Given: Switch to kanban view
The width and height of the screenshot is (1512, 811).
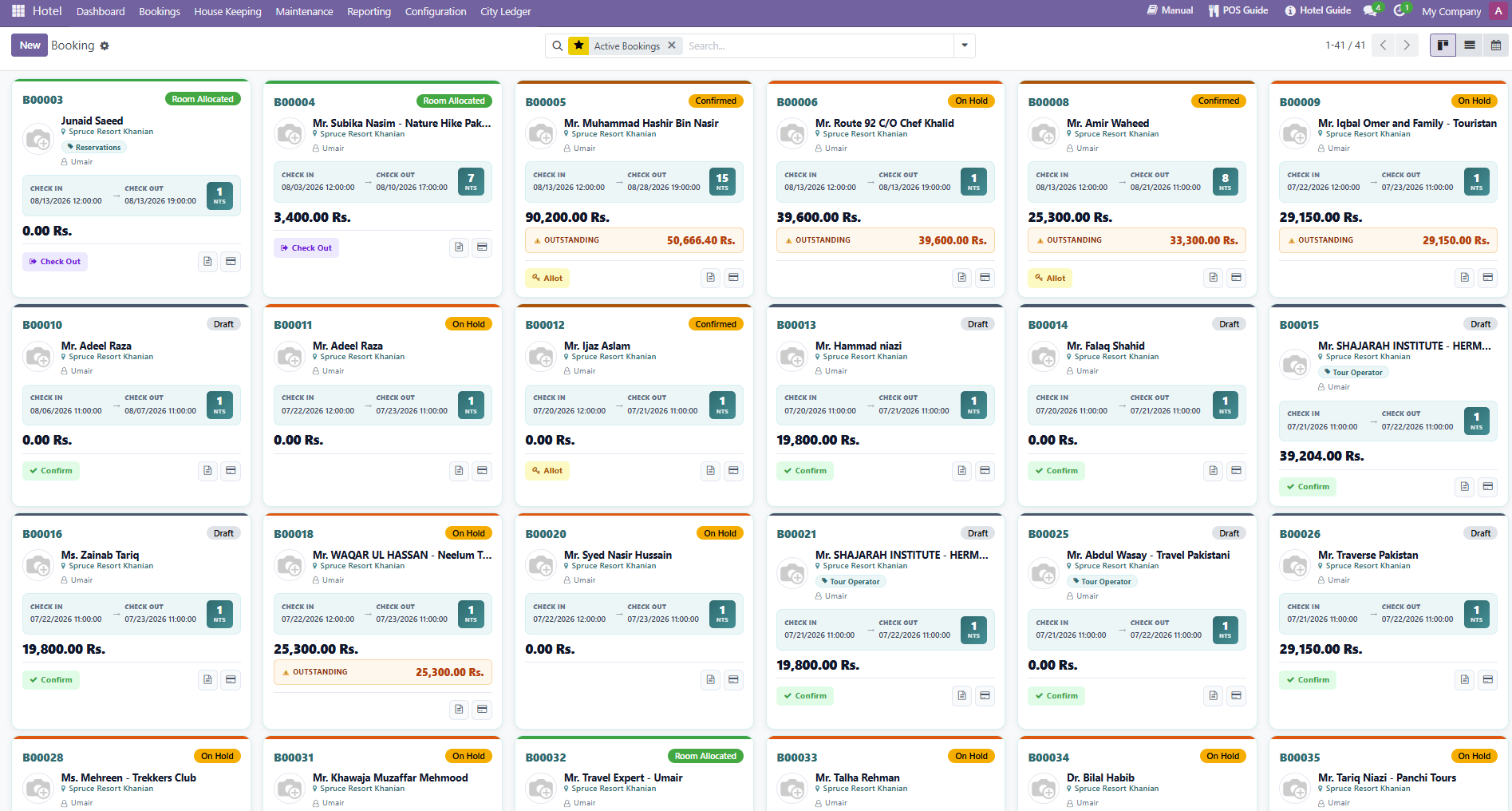Looking at the screenshot, I should tap(1443, 45).
